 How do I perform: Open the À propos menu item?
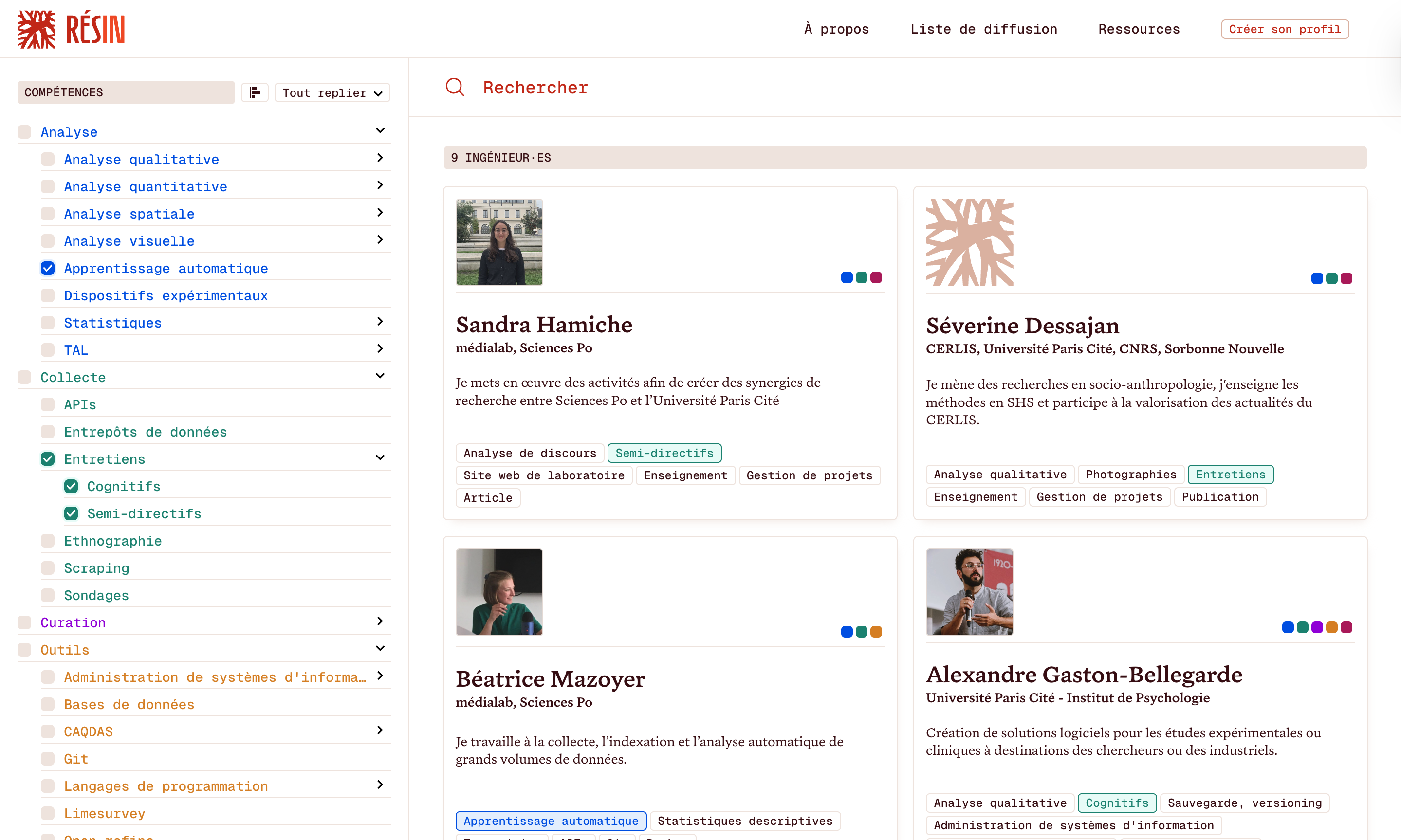836,29
